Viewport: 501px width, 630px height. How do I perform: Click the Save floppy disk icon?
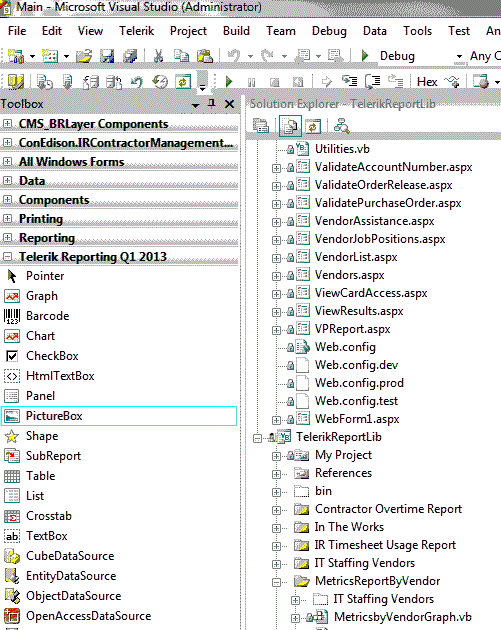click(107, 56)
